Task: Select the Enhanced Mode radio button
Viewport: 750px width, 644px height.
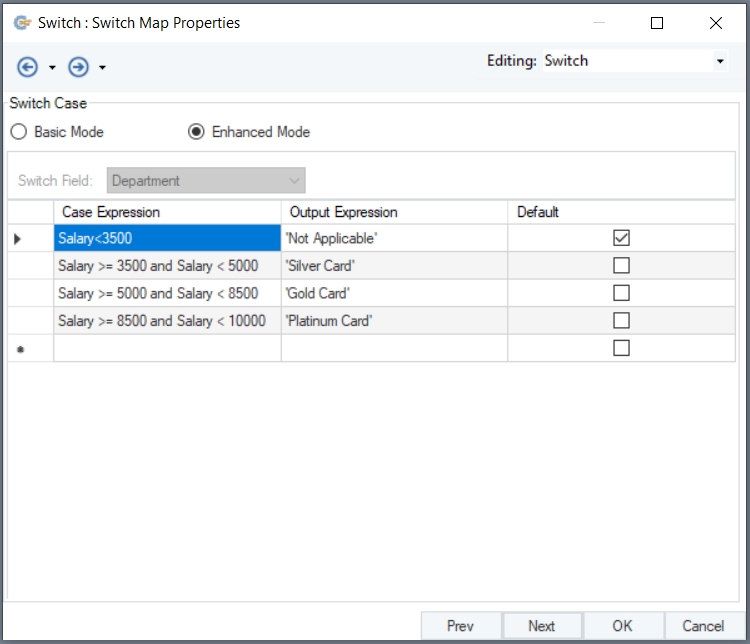Action: point(197,132)
